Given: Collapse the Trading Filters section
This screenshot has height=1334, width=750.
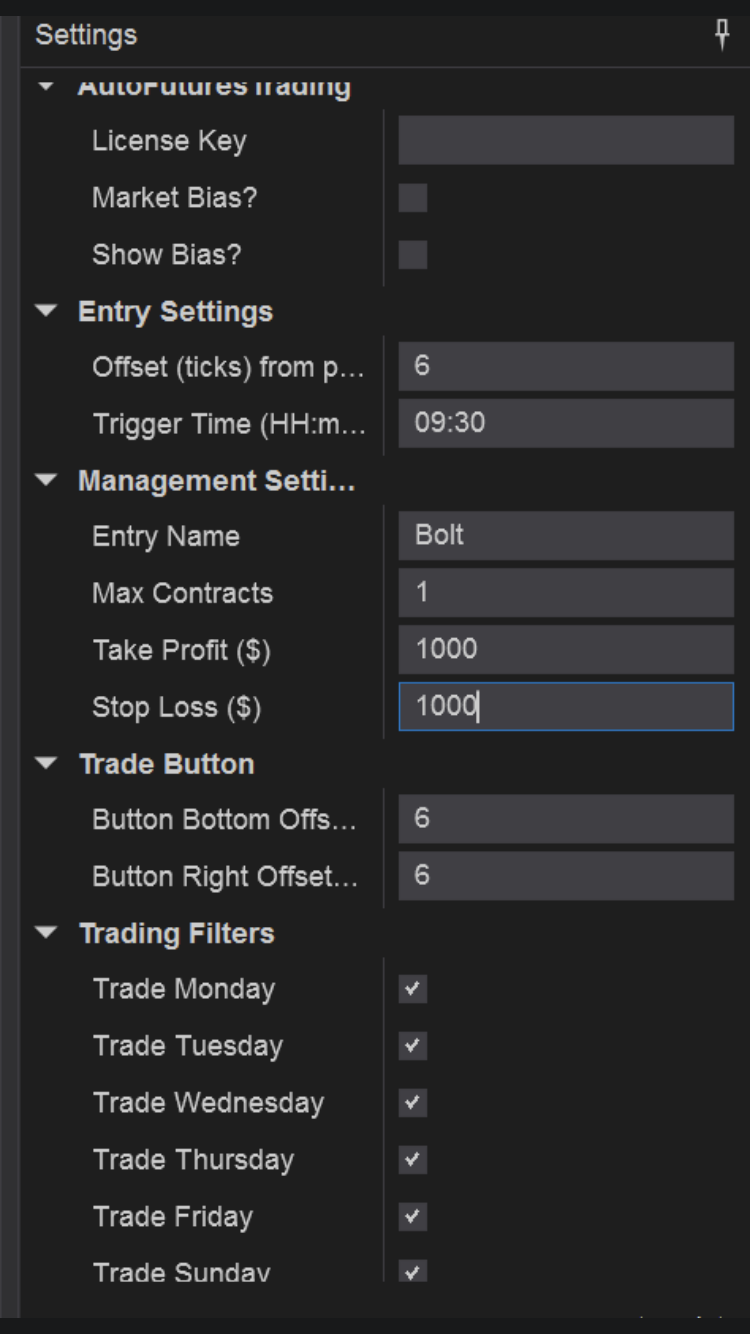Looking at the screenshot, I should (x=45, y=933).
